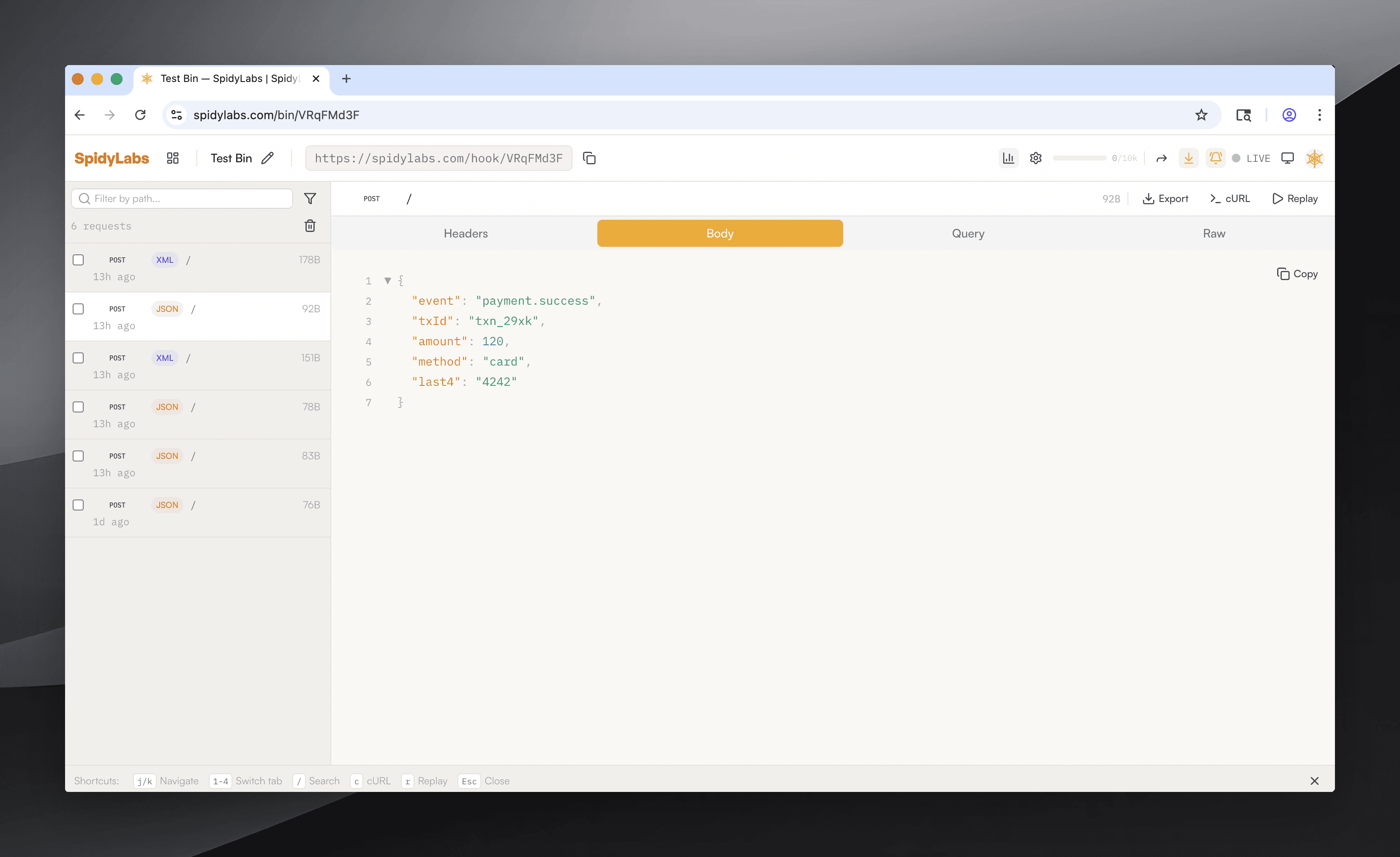
Task: Click the 0/10k usage progress bar
Action: click(x=1079, y=158)
